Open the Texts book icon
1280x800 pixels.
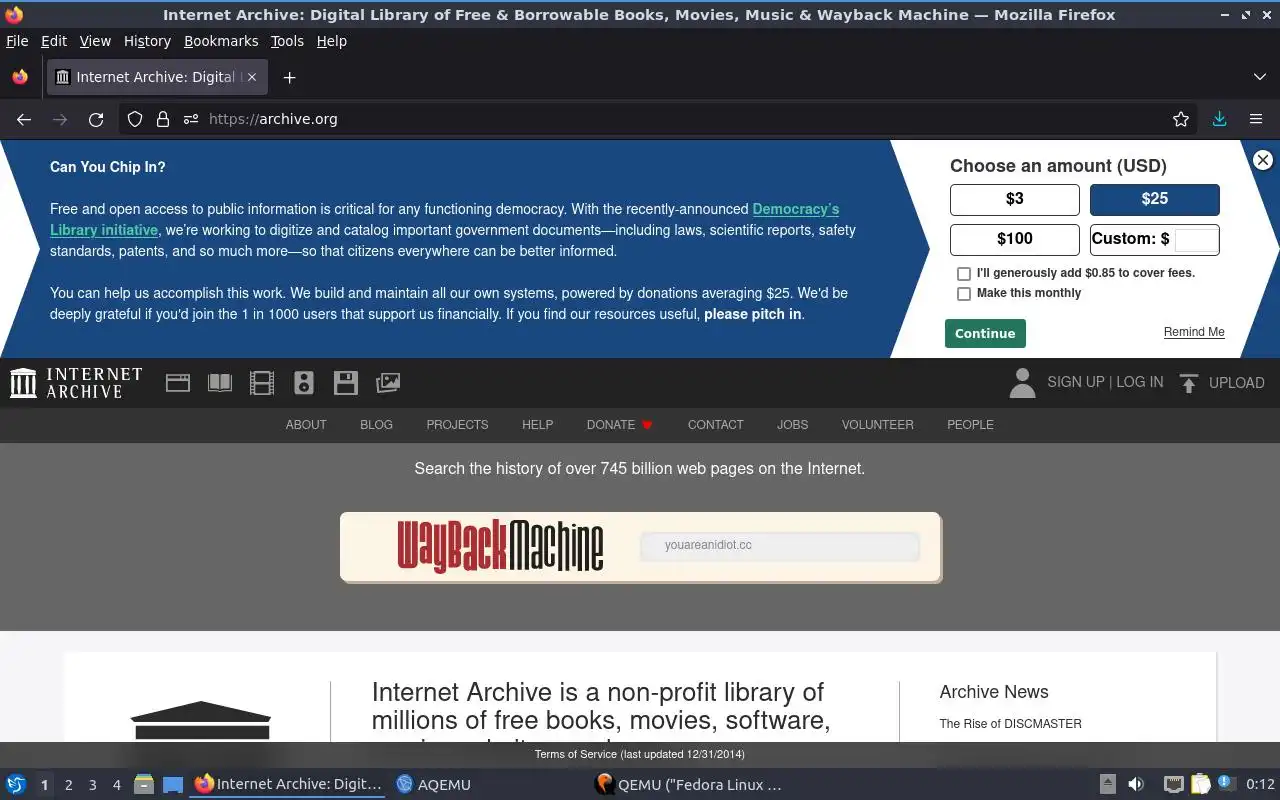220,382
